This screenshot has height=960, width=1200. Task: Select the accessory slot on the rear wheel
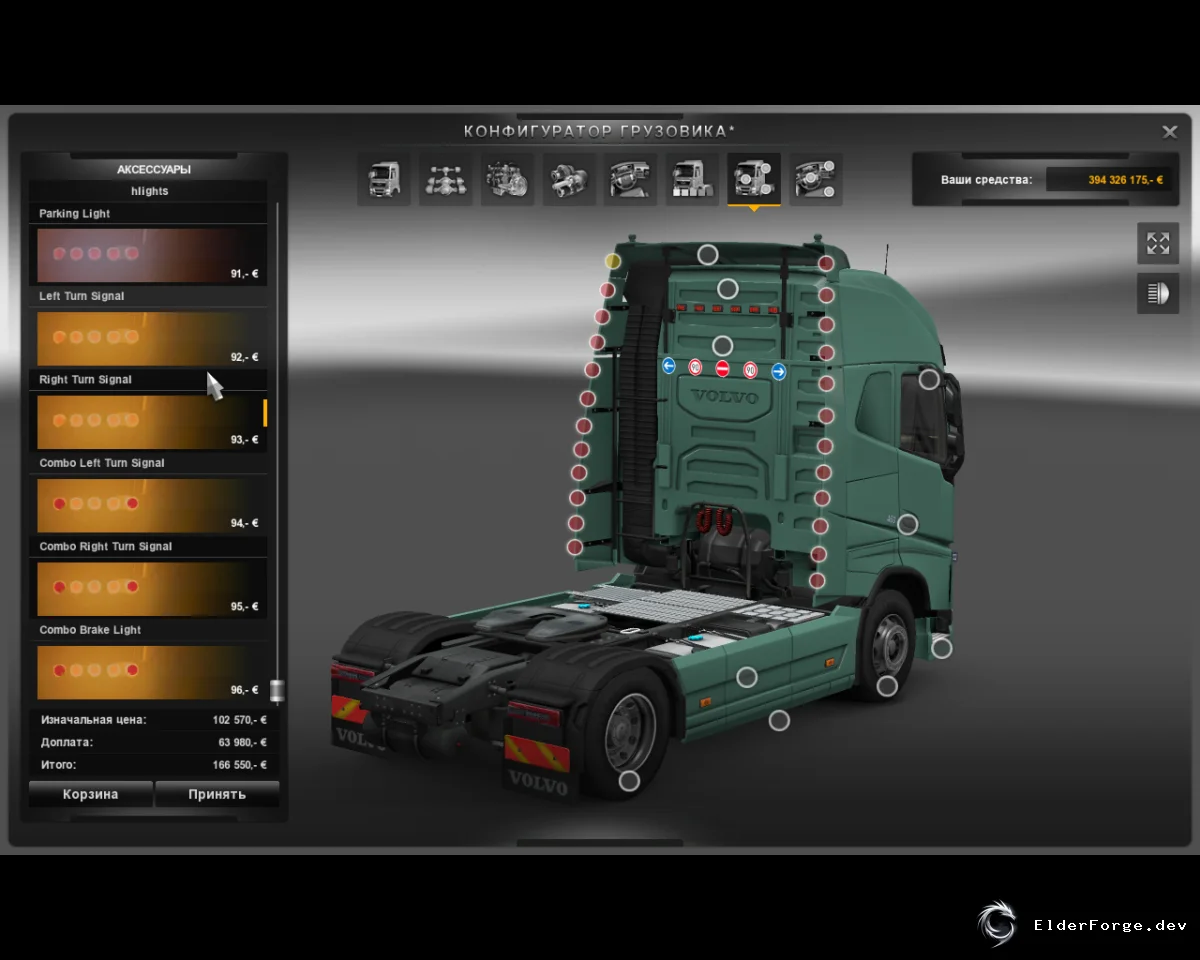pyautogui.click(x=629, y=781)
